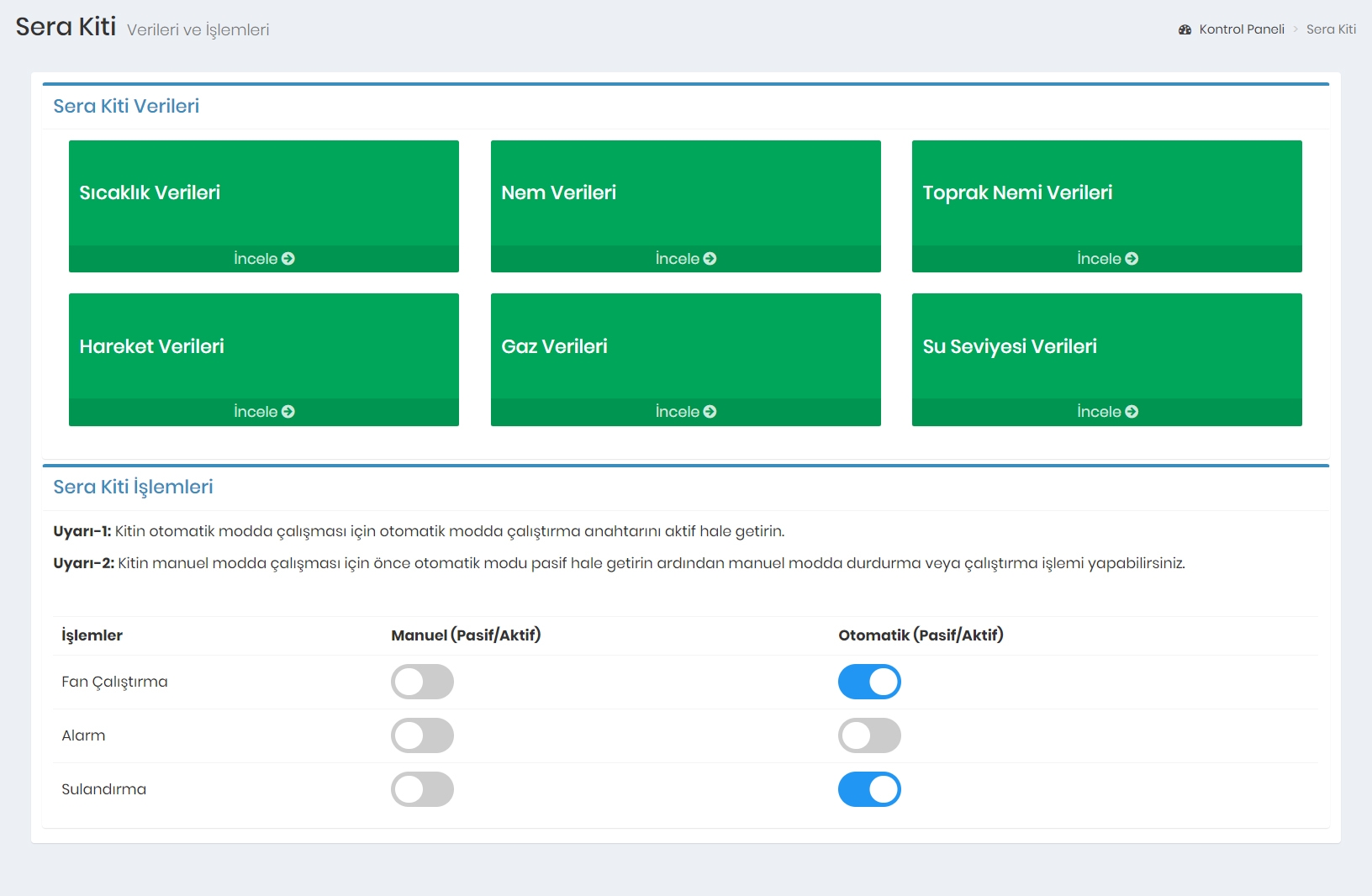Open the Gaz Verileri card
1372x896 pixels.
tap(685, 346)
